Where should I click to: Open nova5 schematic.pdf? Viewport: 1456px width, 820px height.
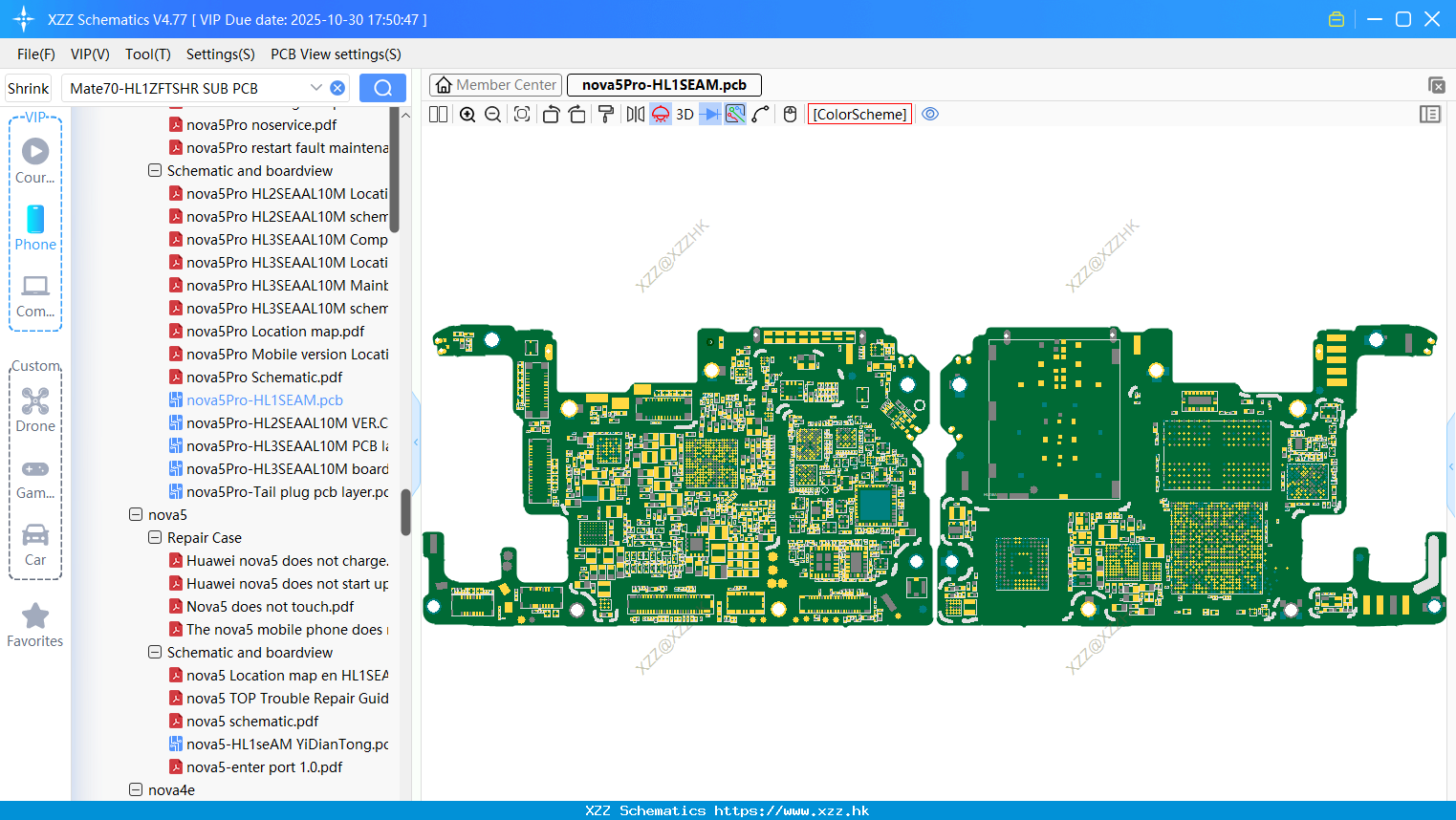[252, 722]
